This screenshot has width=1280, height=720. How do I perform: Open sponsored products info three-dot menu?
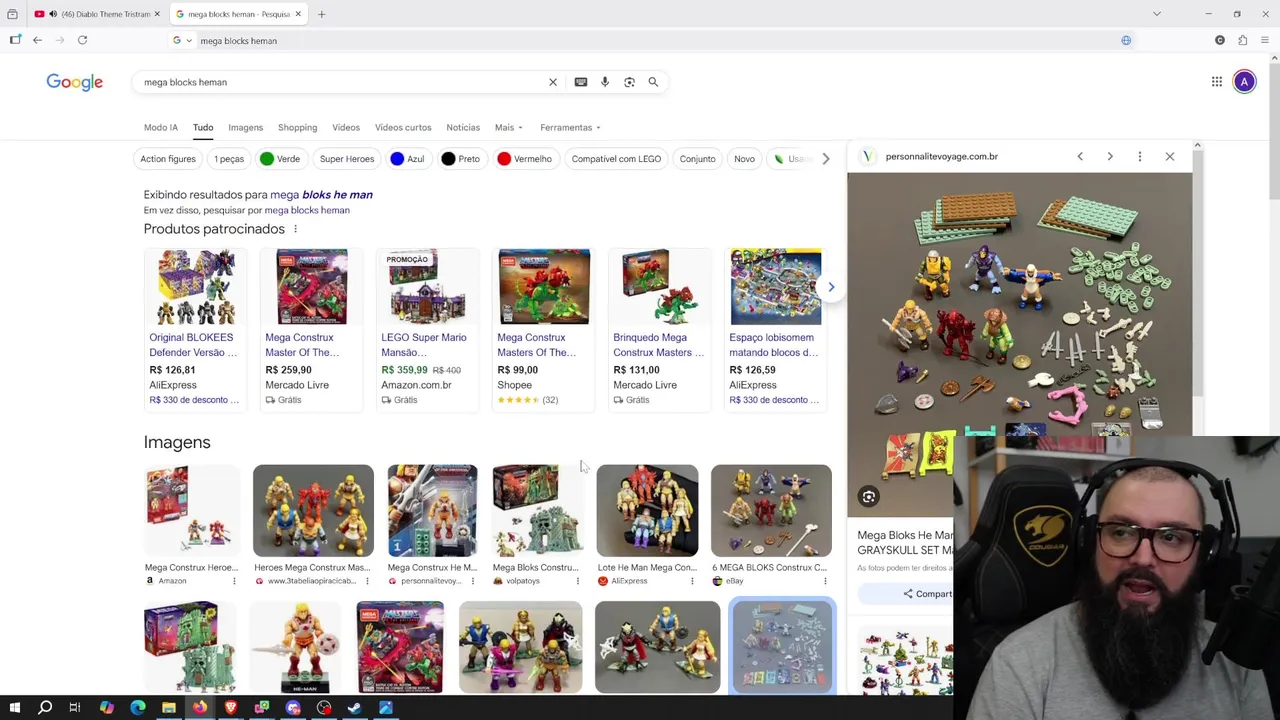click(295, 229)
